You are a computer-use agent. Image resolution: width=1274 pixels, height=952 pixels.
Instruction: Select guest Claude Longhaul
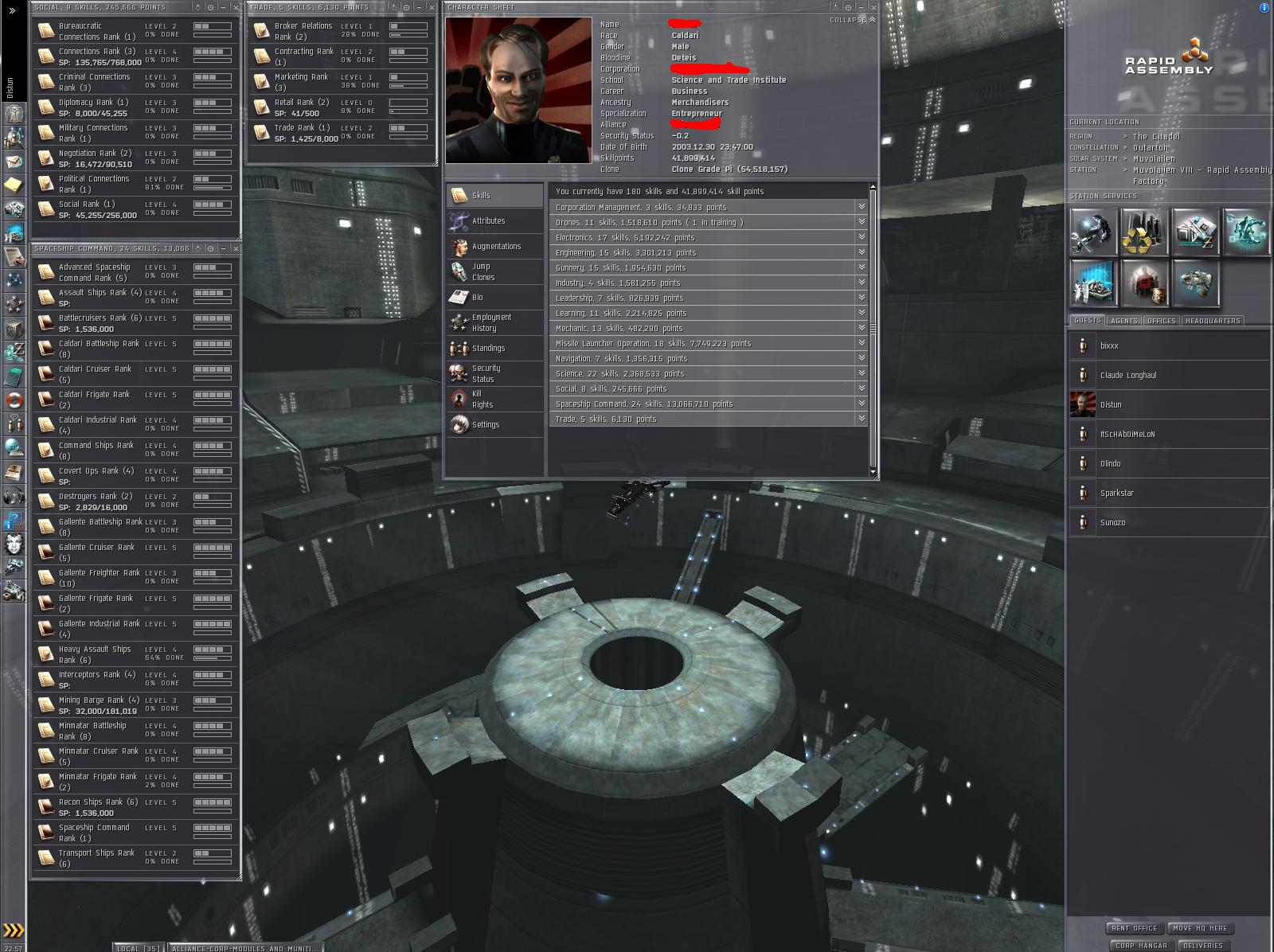click(1168, 375)
